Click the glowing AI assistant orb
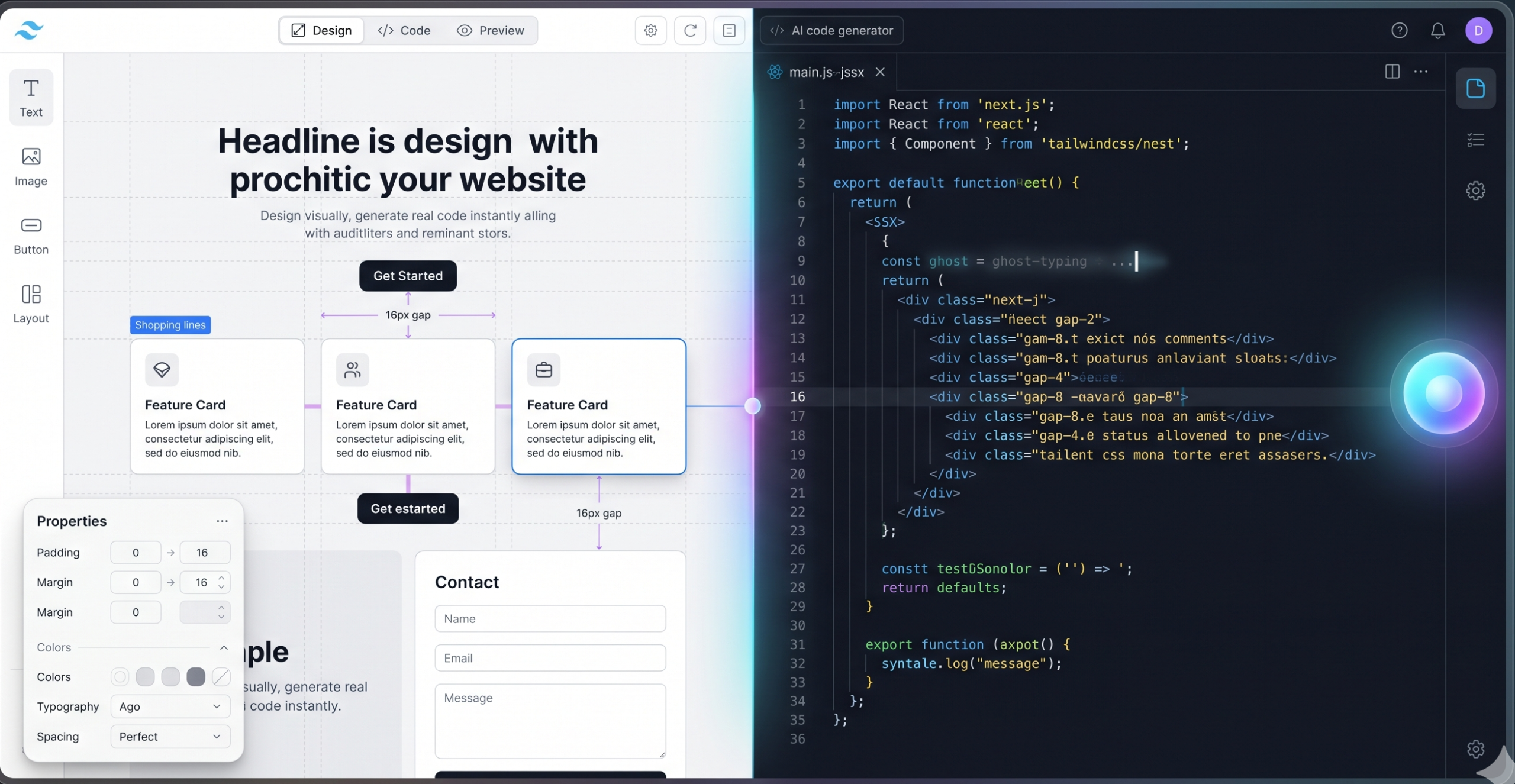Viewport: 1515px width, 784px height. (1443, 393)
